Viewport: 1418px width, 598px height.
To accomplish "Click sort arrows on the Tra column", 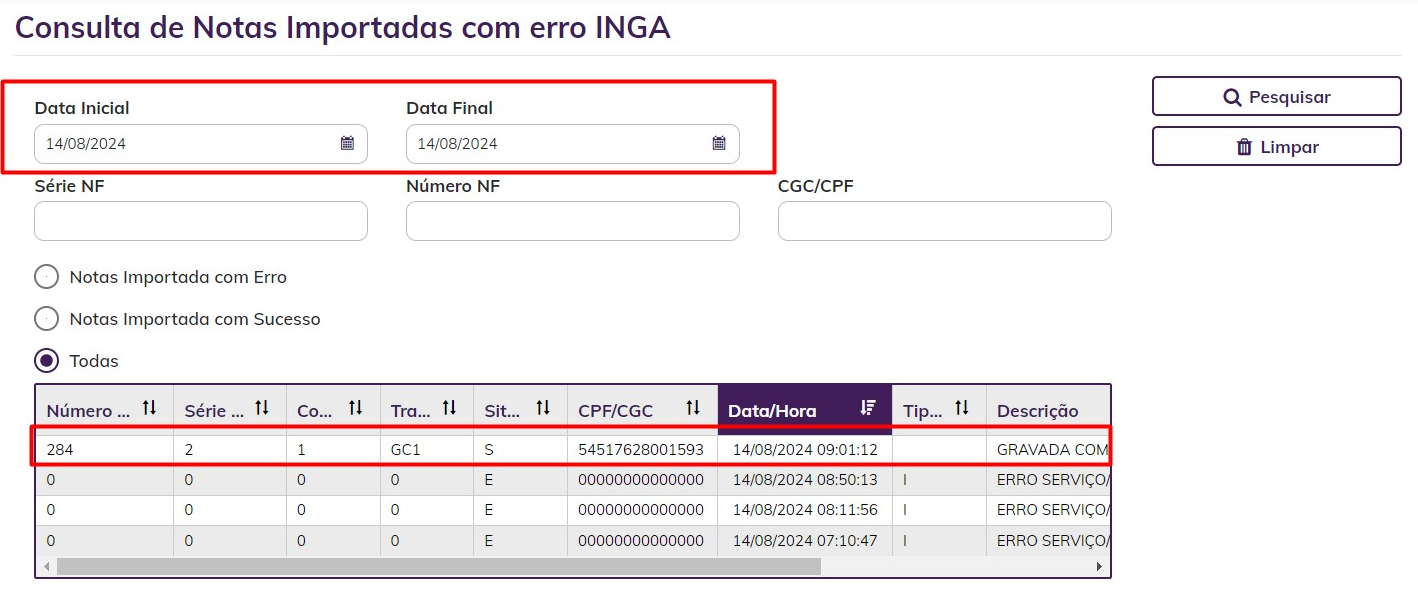I will pos(449,408).
